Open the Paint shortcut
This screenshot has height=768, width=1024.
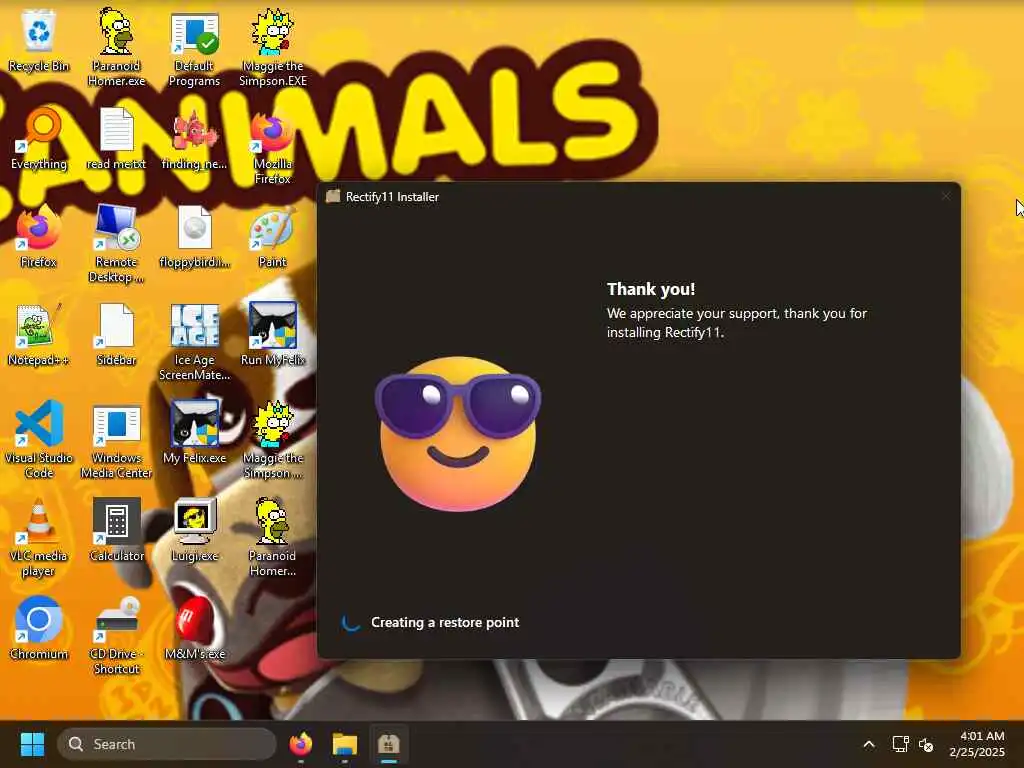point(273,237)
